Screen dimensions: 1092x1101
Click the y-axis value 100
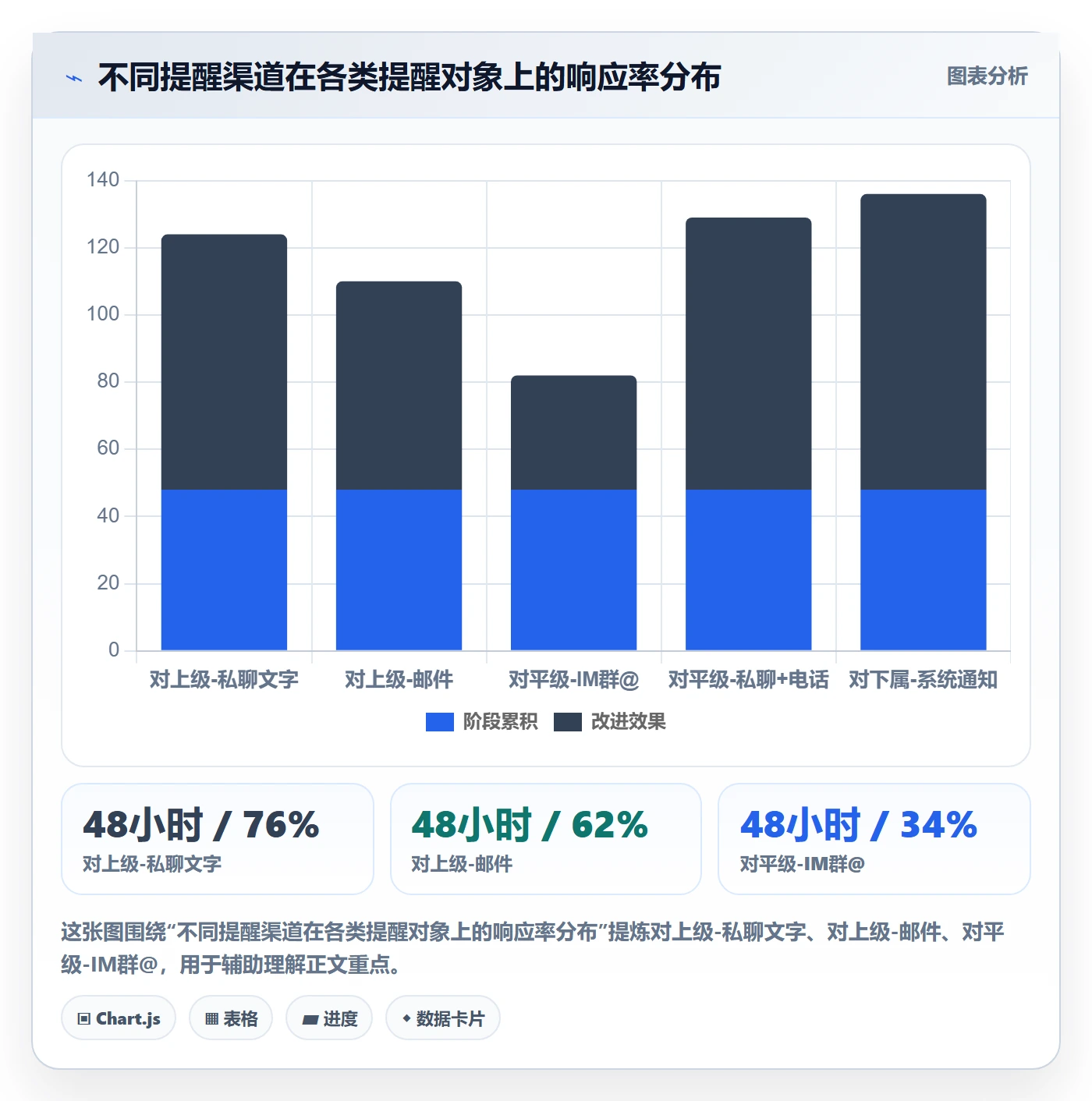(103, 314)
